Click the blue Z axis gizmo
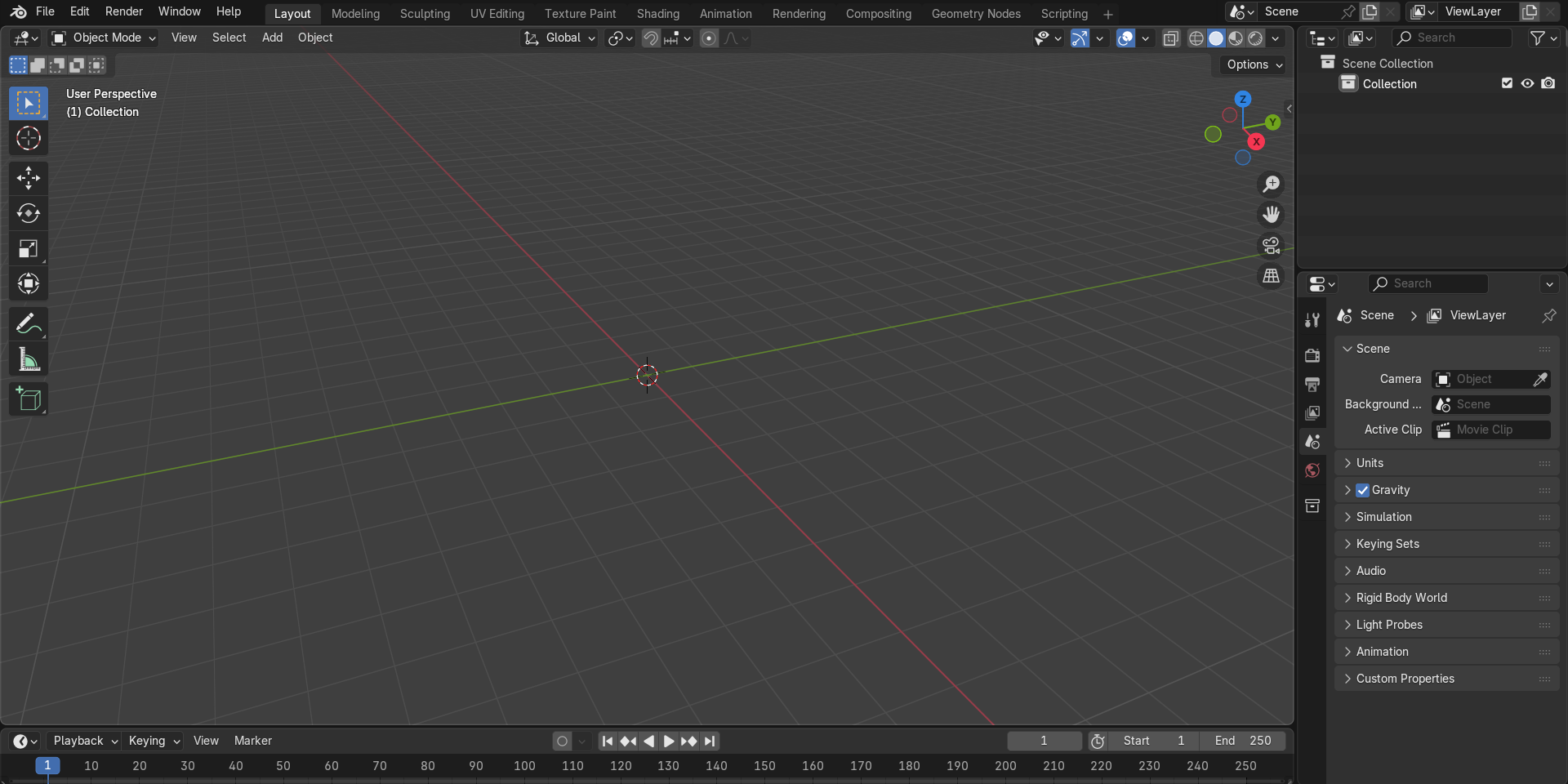Screen dimensions: 1568x784 (x=1243, y=99)
